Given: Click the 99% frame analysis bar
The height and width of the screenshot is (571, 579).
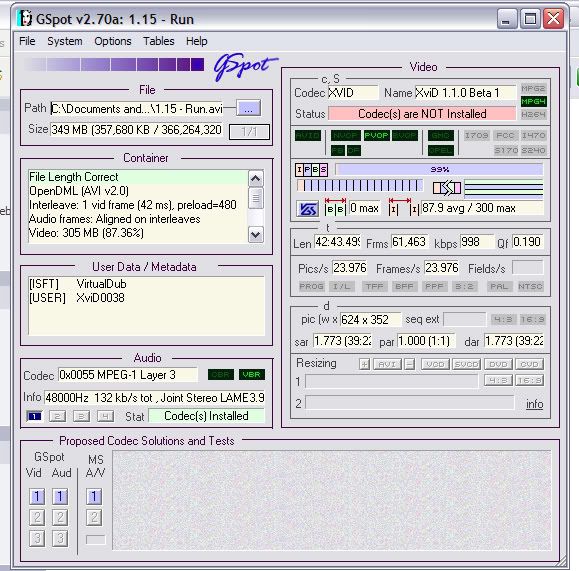Looking at the screenshot, I should coord(439,170).
